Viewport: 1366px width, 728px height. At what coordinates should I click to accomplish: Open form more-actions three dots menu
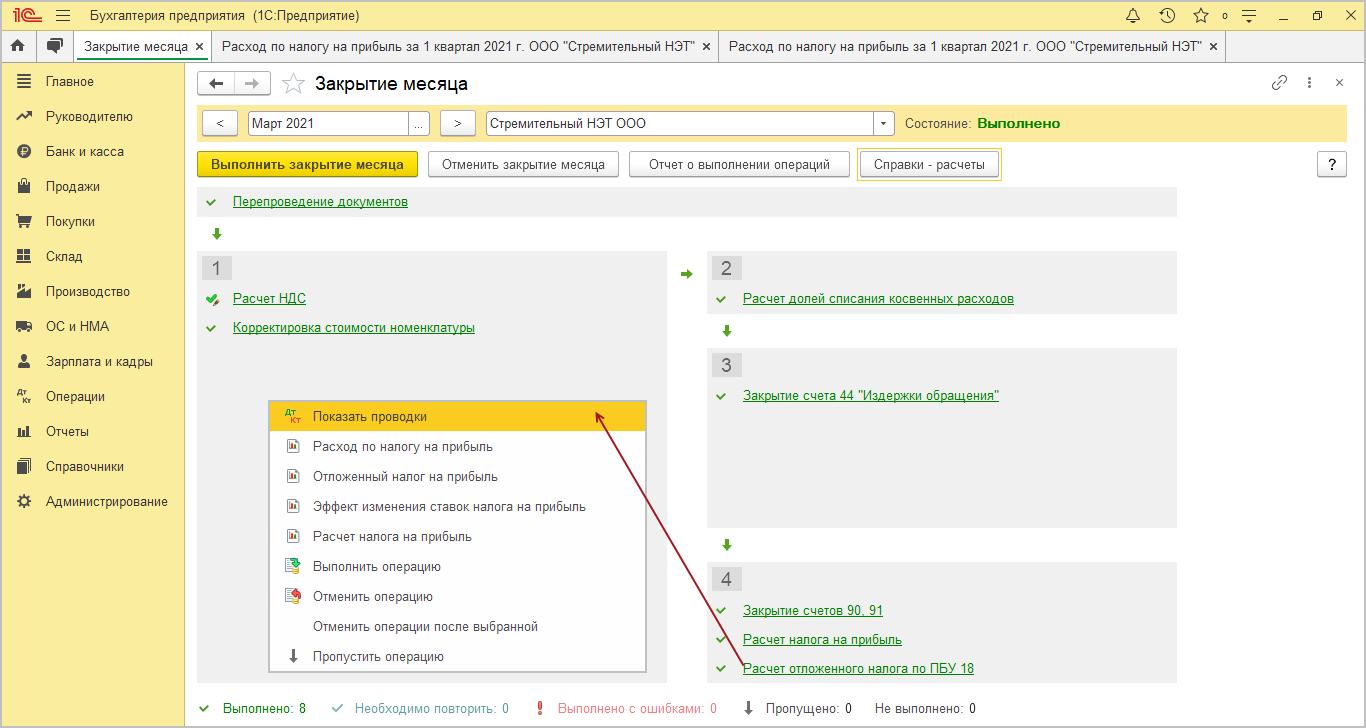(x=1309, y=83)
